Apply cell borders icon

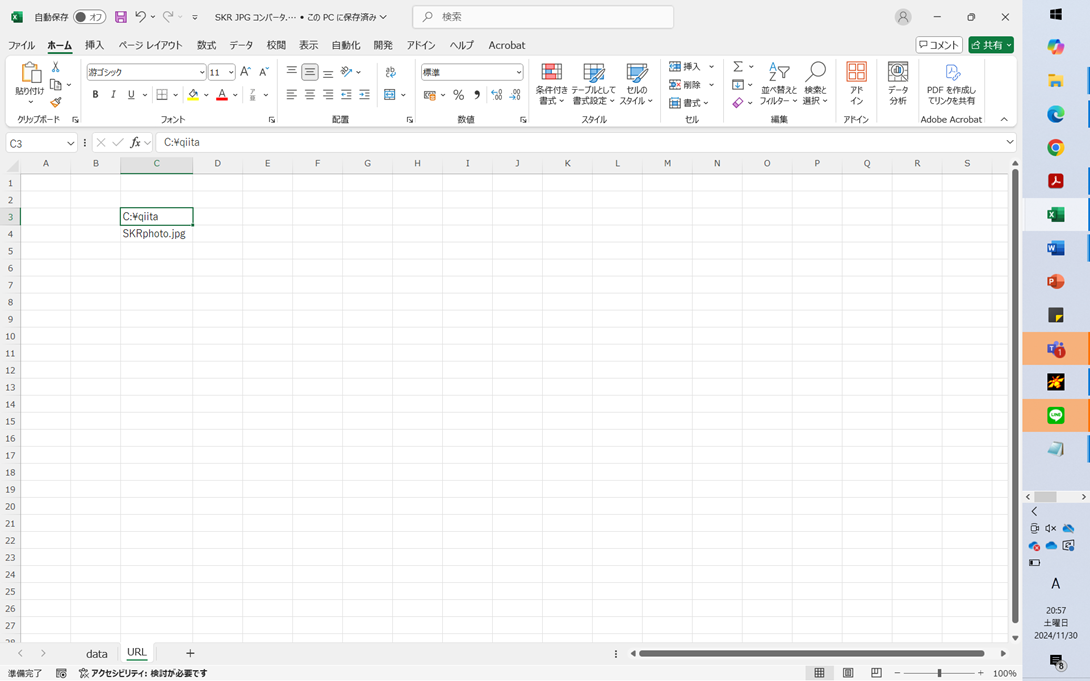click(162, 95)
